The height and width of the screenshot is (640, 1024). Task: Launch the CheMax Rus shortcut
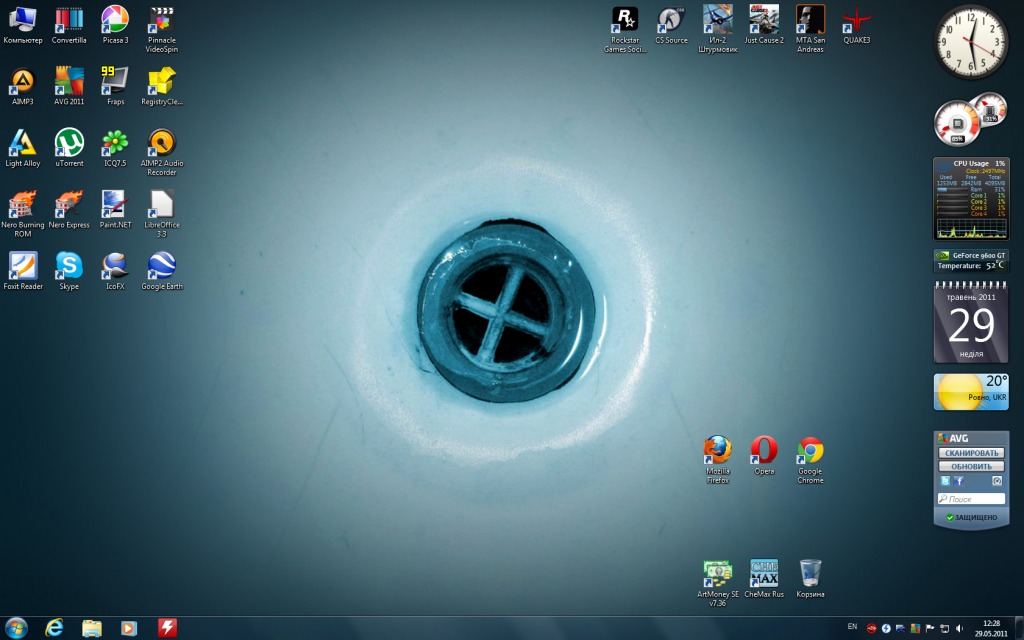(764, 579)
